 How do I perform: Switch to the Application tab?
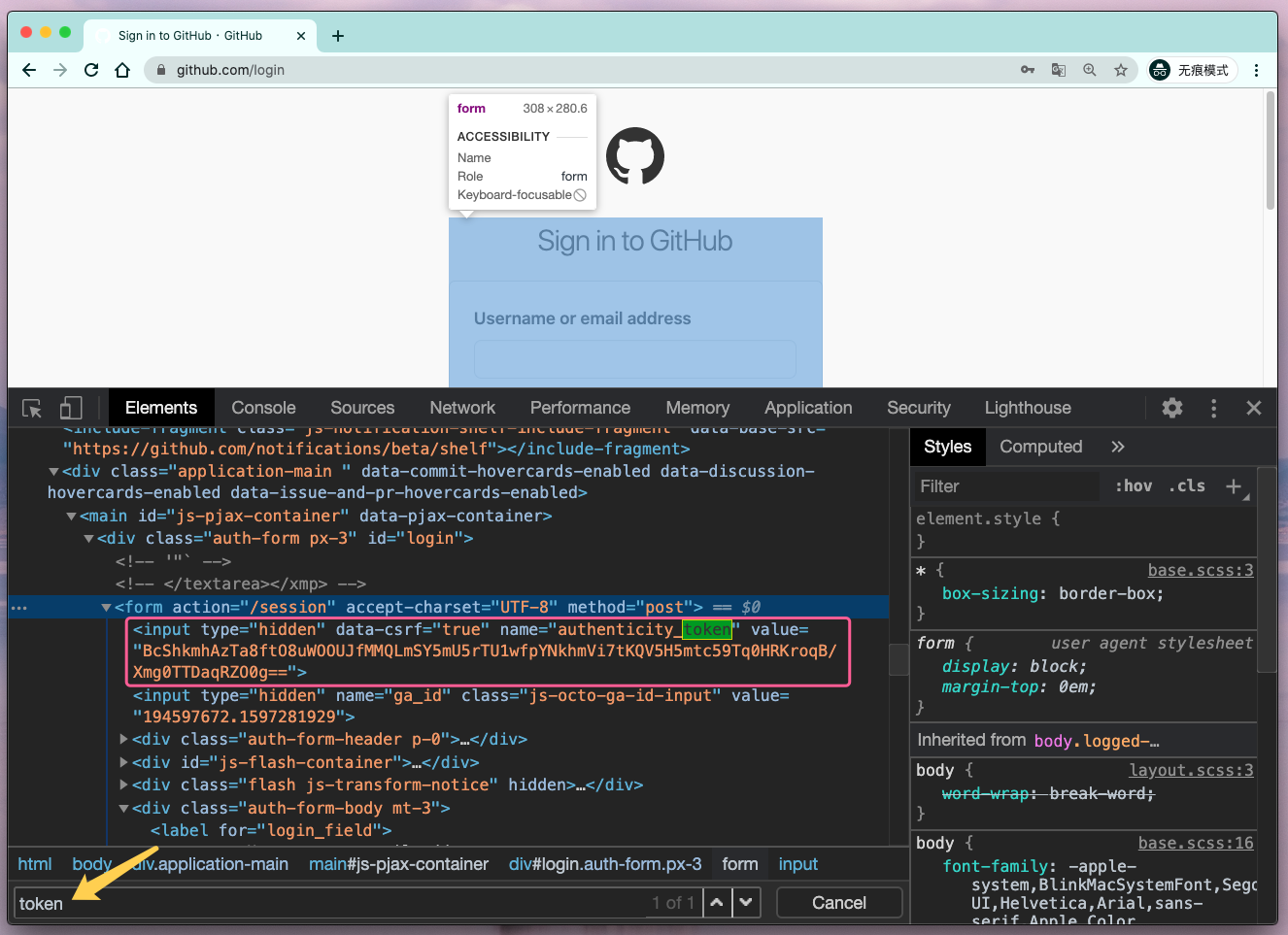tap(808, 408)
